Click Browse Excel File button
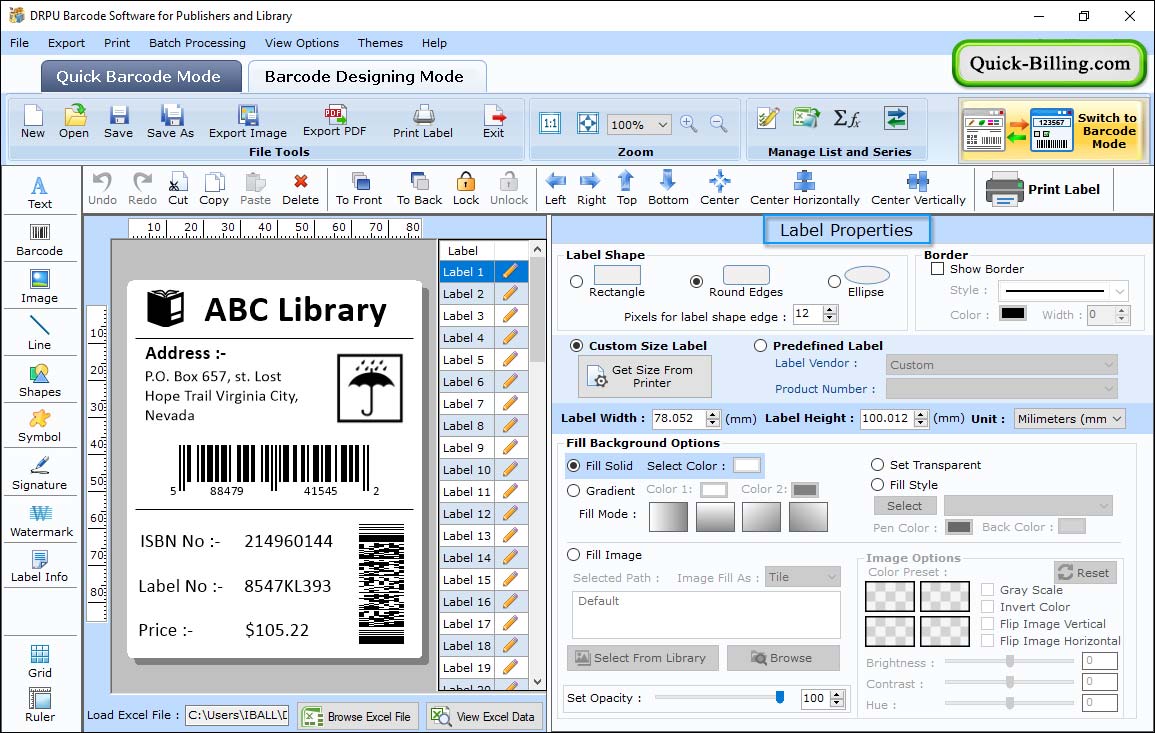Viewport: 1155px width, 733px height. 358,716
